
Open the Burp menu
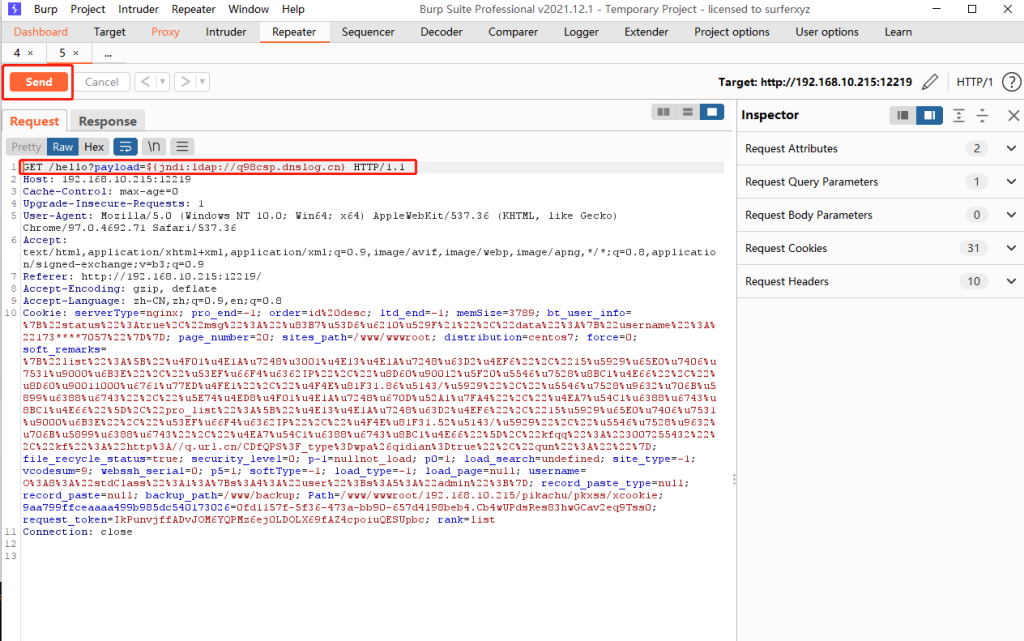point(46,9)
